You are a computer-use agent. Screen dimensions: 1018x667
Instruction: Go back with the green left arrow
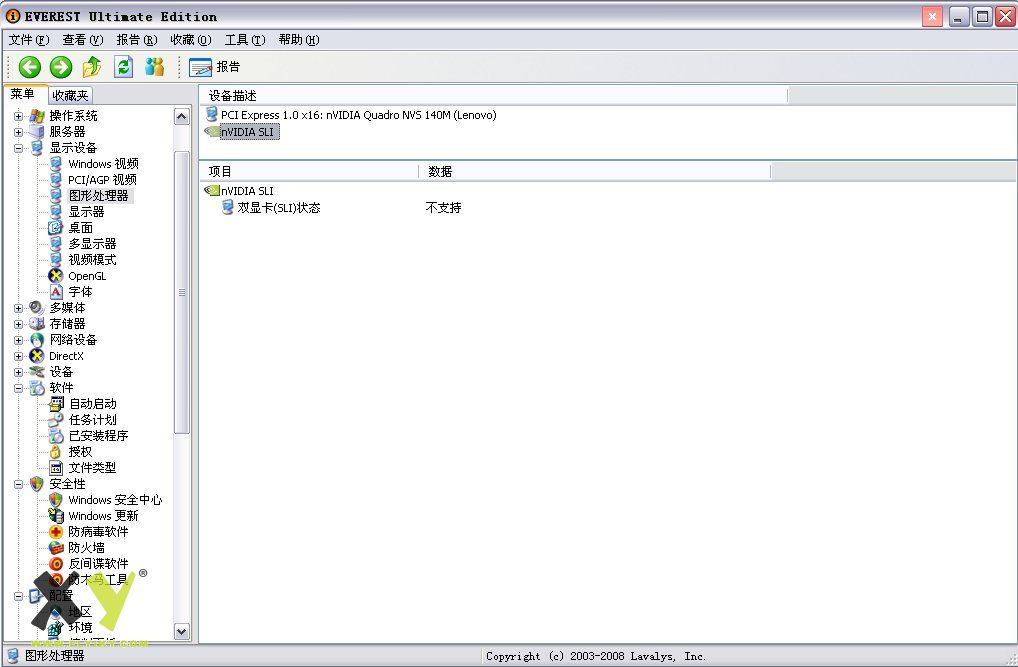[29, 66]
